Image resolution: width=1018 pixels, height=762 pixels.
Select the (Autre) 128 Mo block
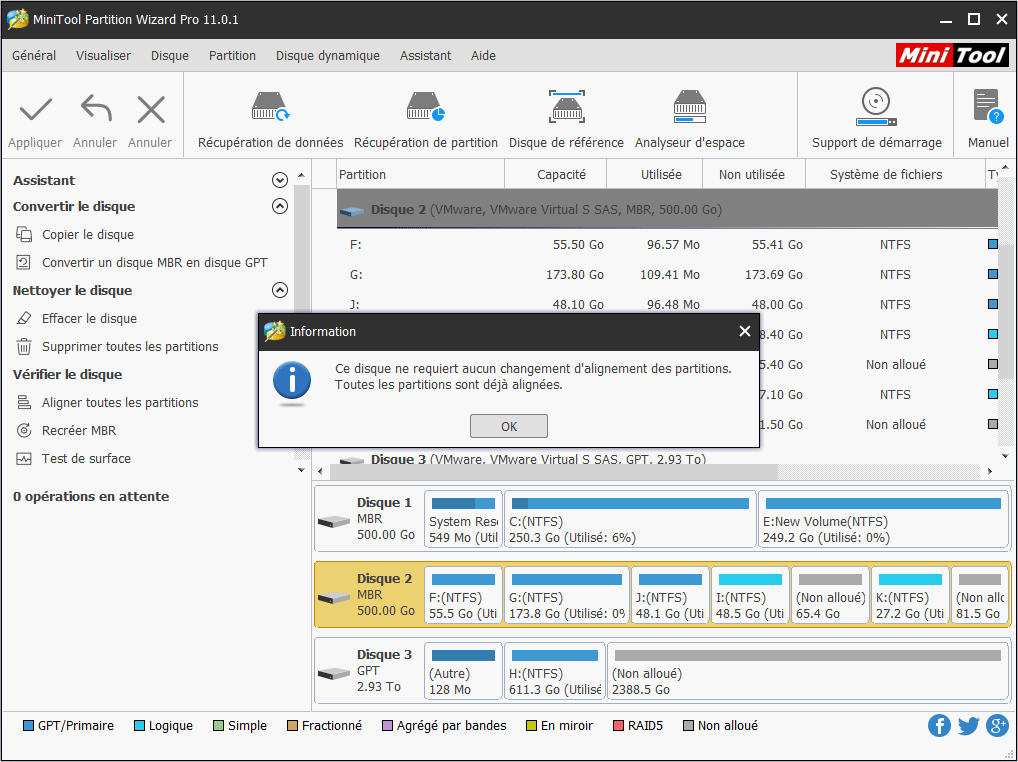coord(464,672)
